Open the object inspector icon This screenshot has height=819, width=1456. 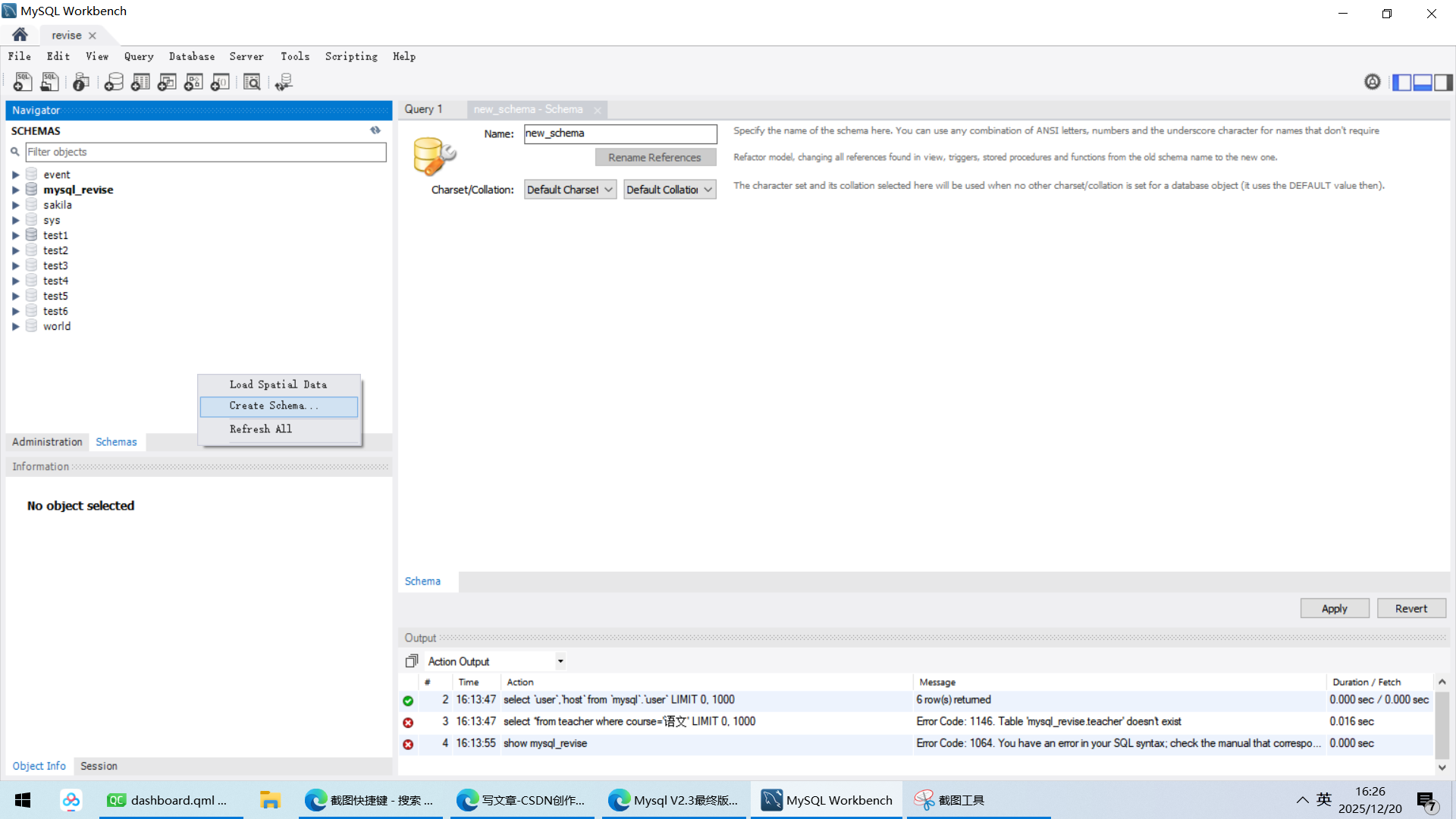pos(81,82)
